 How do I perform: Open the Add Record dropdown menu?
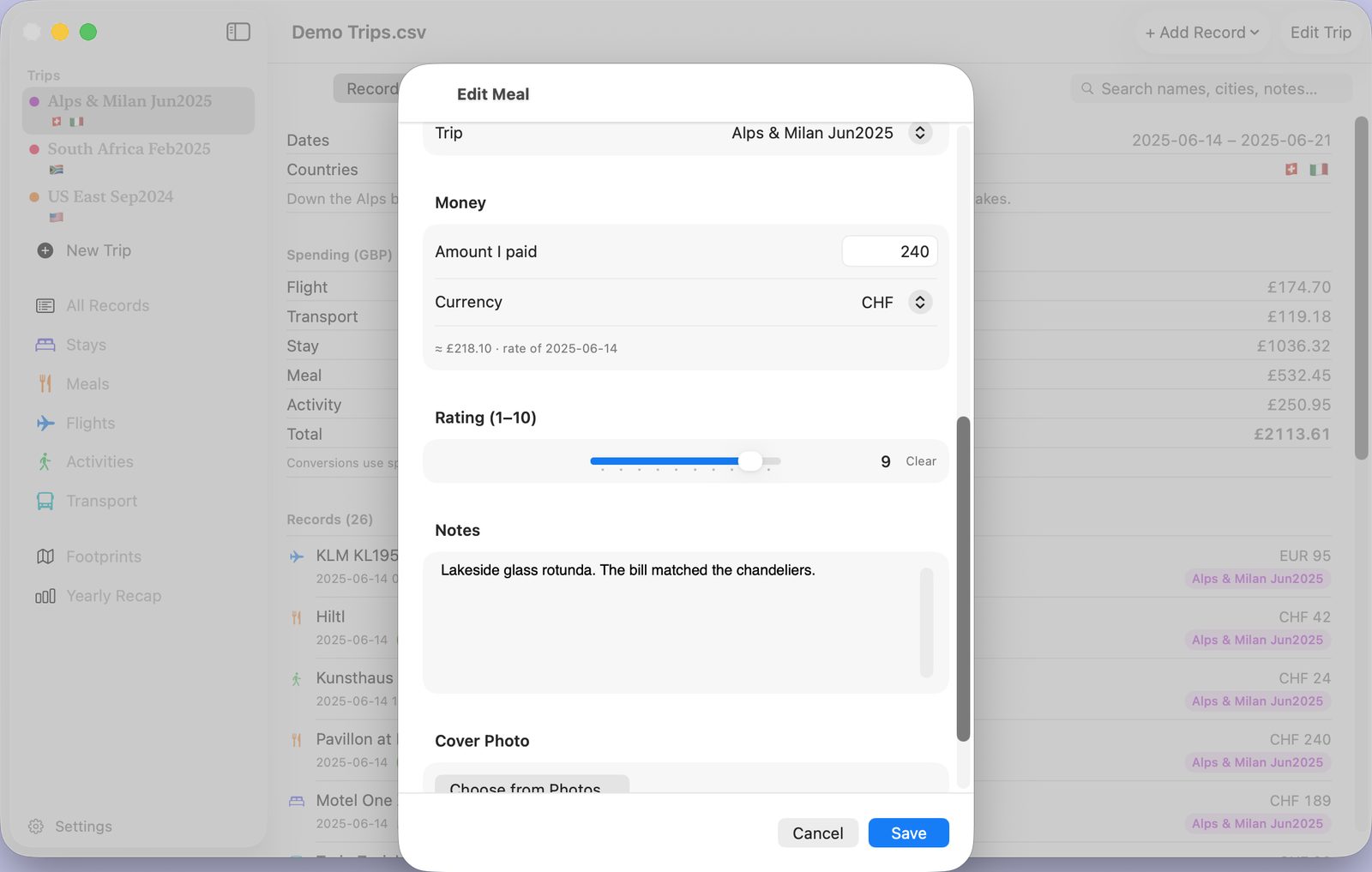1202,33
